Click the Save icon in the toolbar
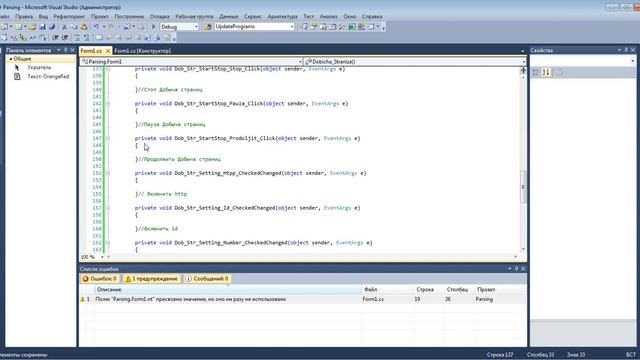This screenshot has height=360, width=640. (x=42, y=27)
